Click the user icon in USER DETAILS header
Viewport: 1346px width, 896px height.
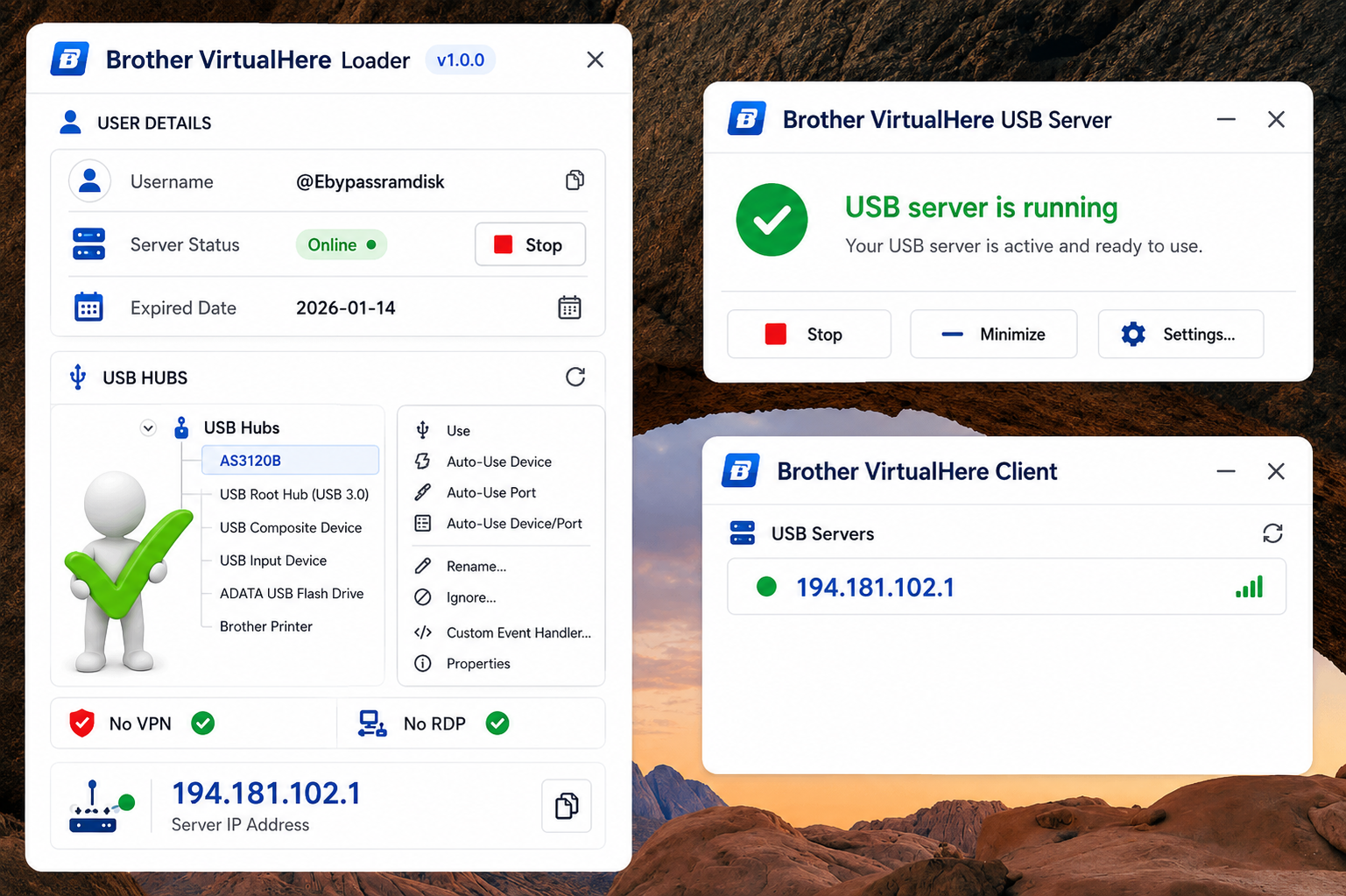[x=71, y=123]
